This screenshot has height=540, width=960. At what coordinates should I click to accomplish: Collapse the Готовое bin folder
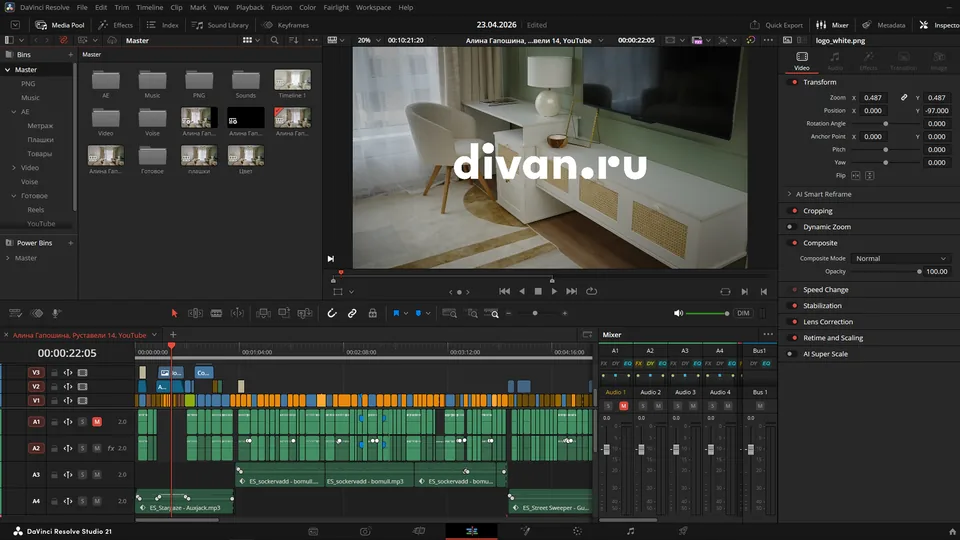click(14, 196)
